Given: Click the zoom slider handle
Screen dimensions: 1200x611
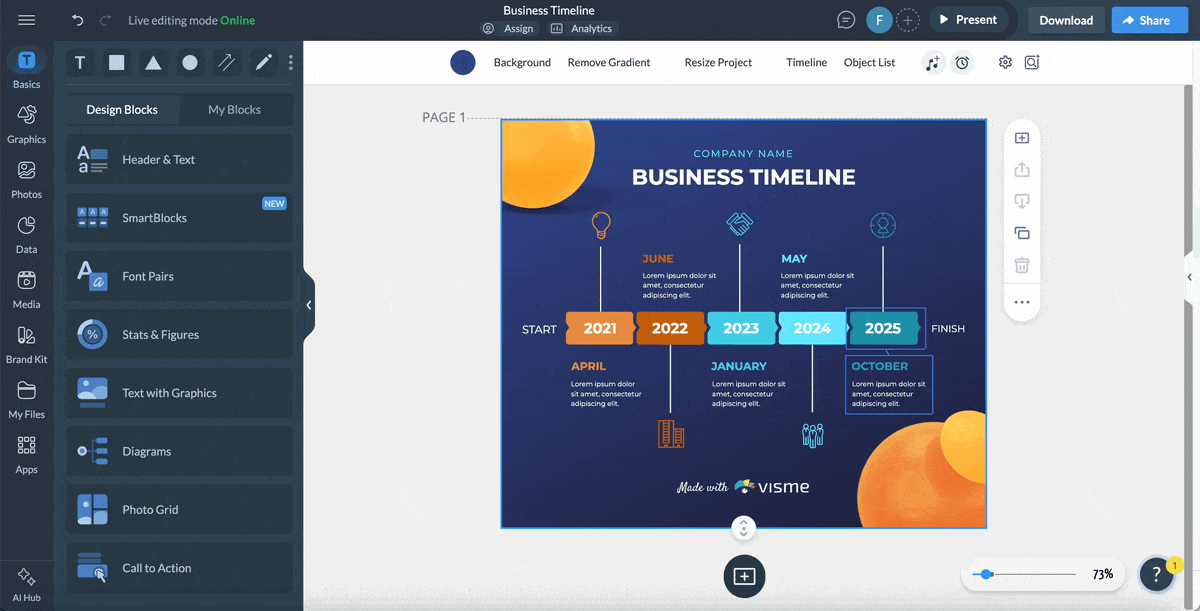Looking at the screenshot, I should (x=987, y=575).
